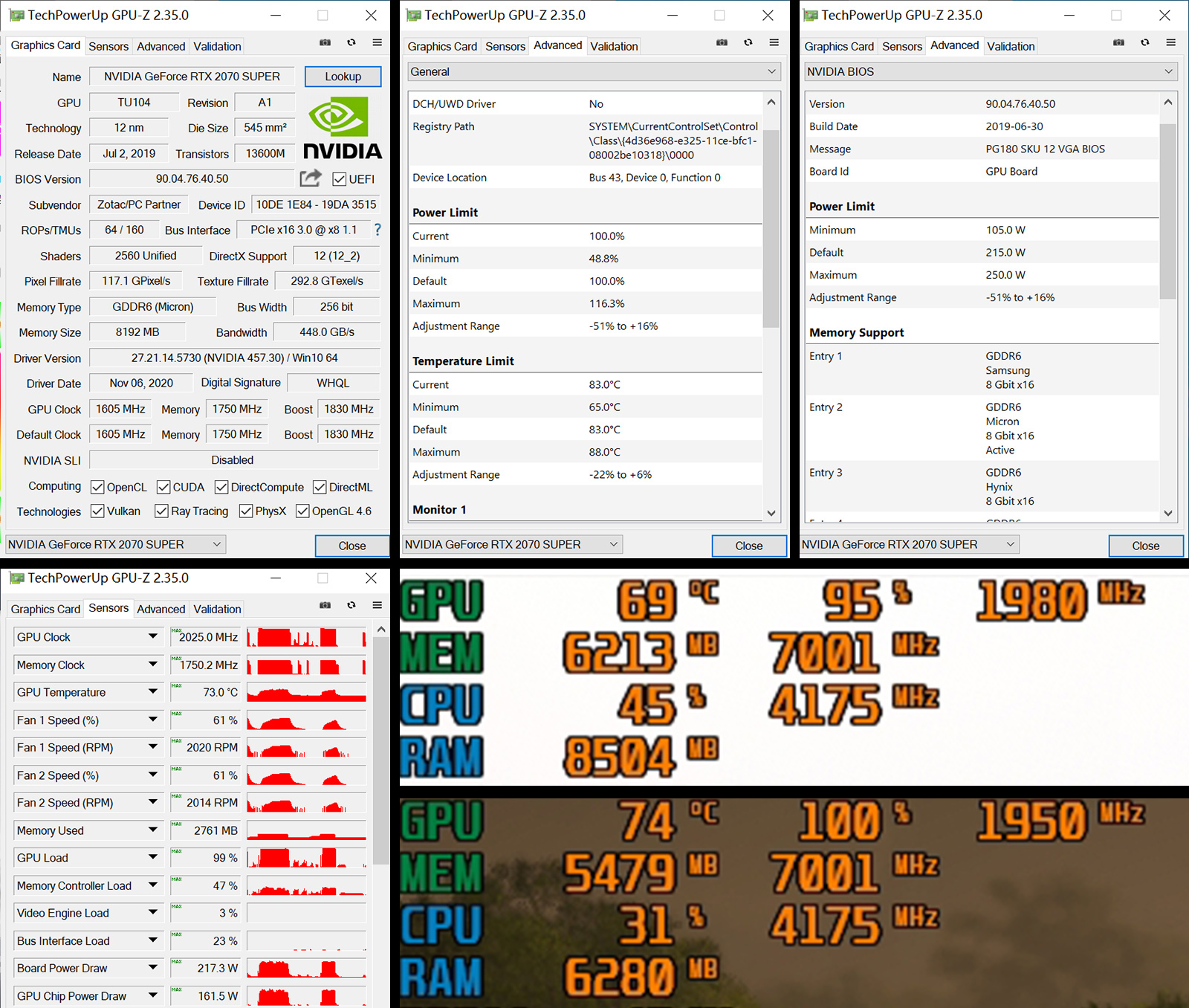Click refresh icon in the Graphics Card tab window
The height and width of the screenshot is (1008, 1189).
[x=351, y=43]
